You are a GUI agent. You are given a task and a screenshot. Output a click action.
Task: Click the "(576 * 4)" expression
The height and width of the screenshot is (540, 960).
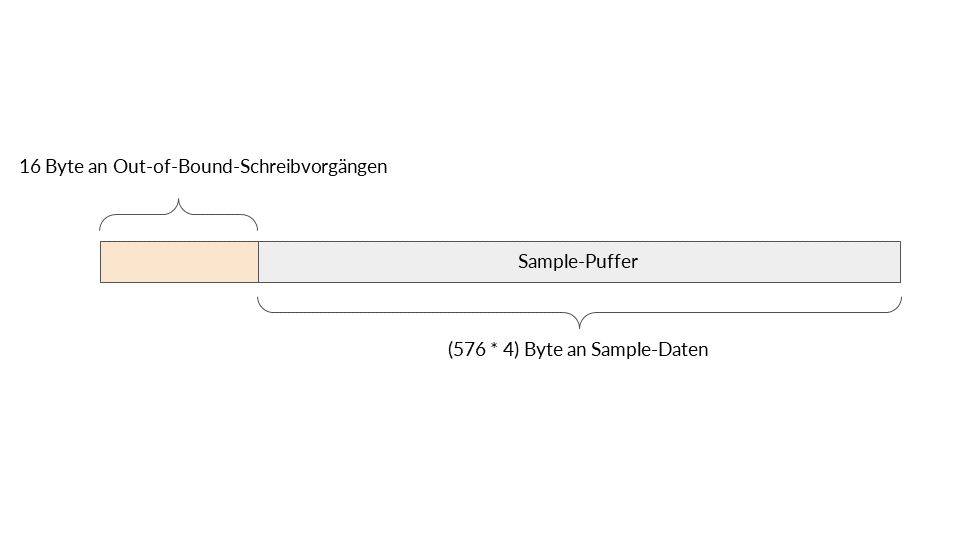[485, 350]
